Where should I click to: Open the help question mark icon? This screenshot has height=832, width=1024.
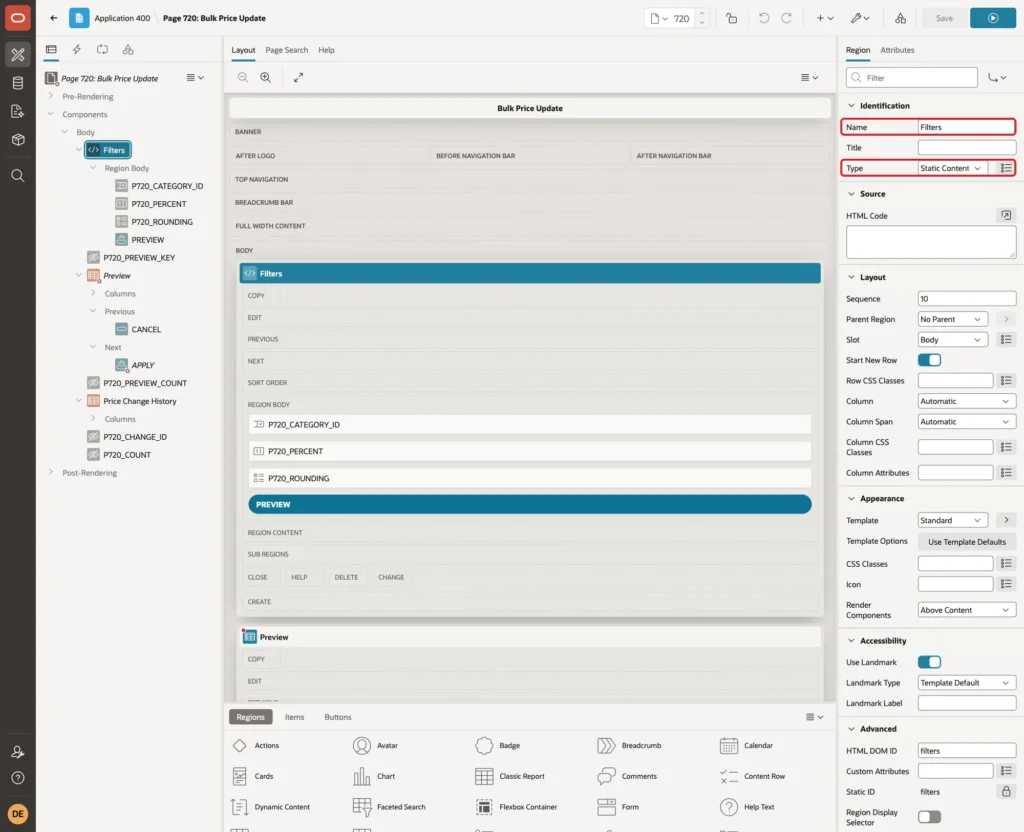click(18, 778)
